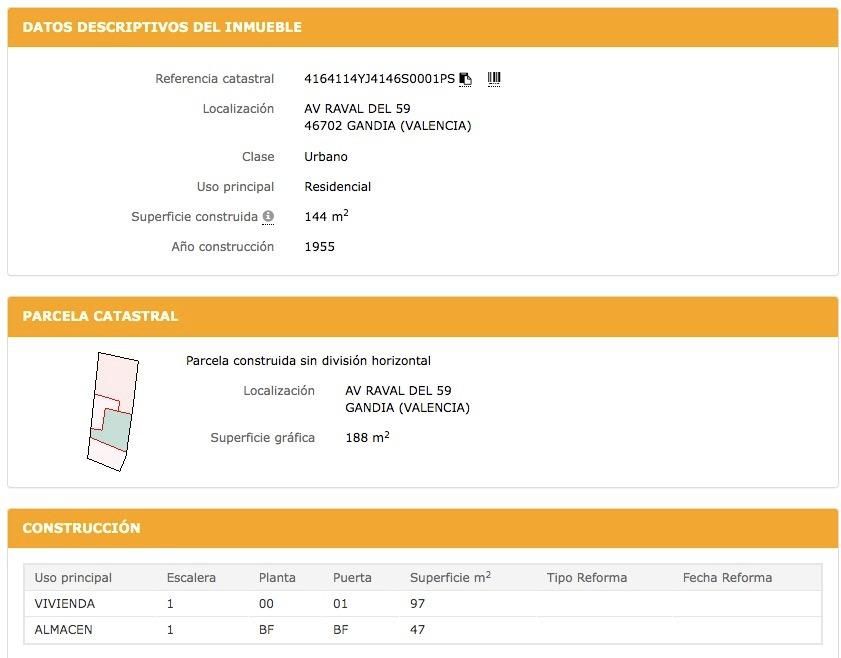This screenshot has height=658, width=841.
Task: Click the 1955 construction year value
Action: click(319, 247)
